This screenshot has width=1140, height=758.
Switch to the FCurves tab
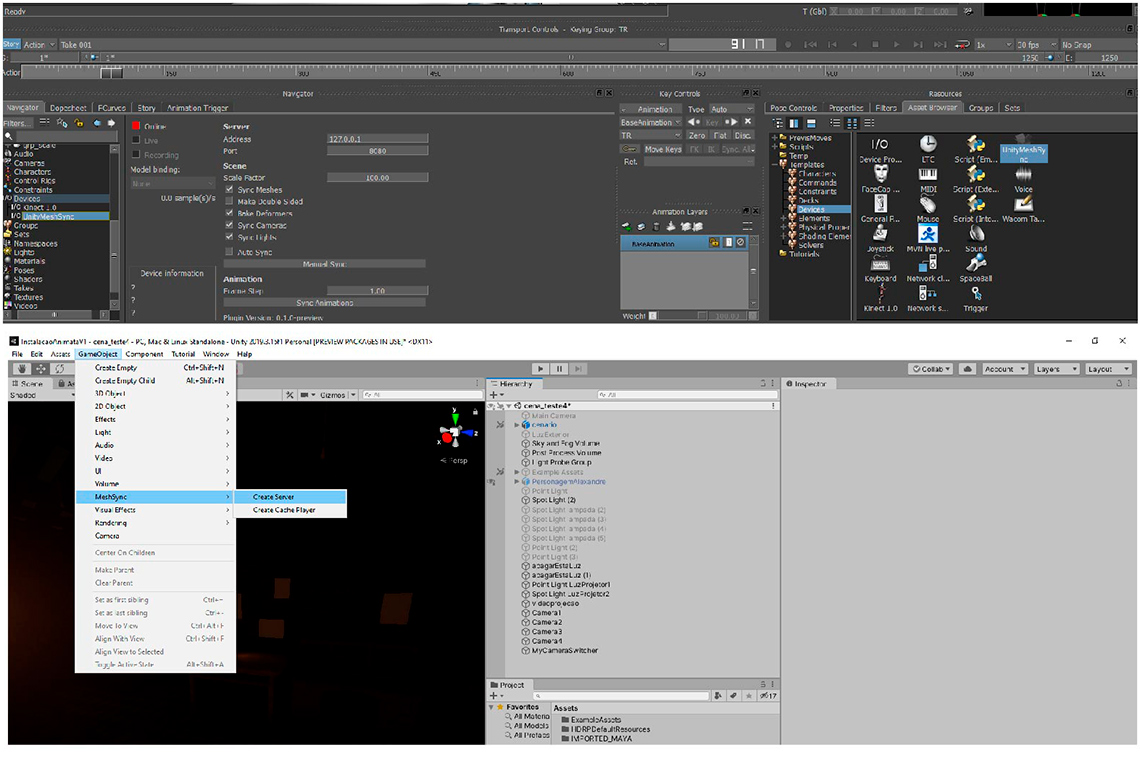point(111,108)
